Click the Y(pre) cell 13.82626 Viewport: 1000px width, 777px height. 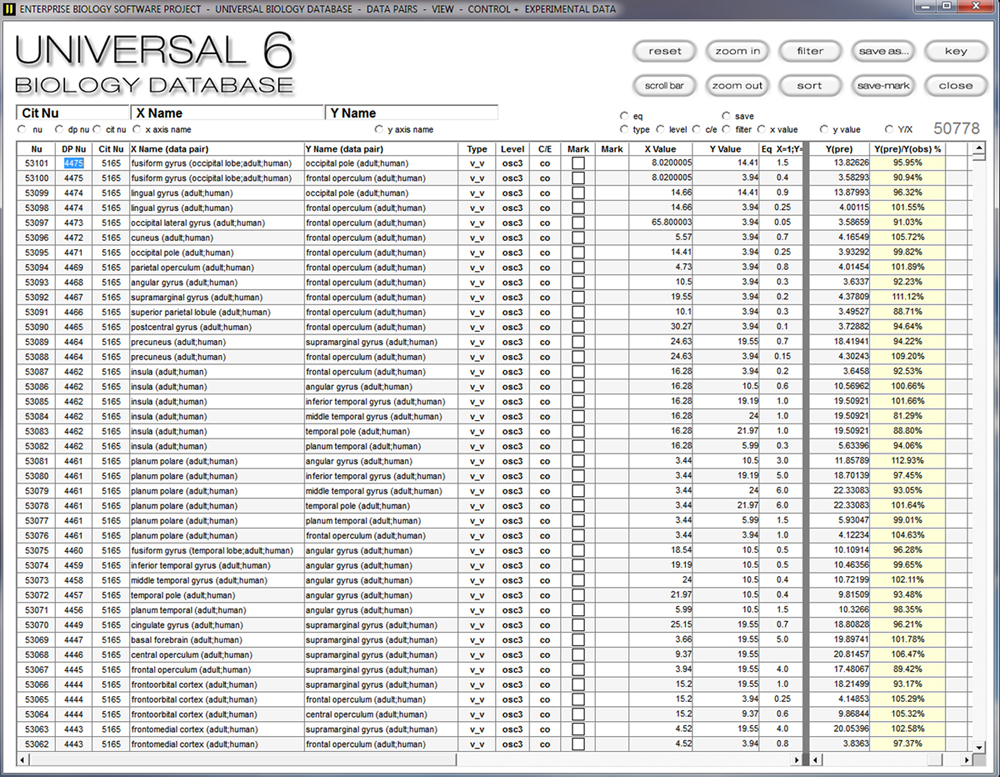coord(840,163)
